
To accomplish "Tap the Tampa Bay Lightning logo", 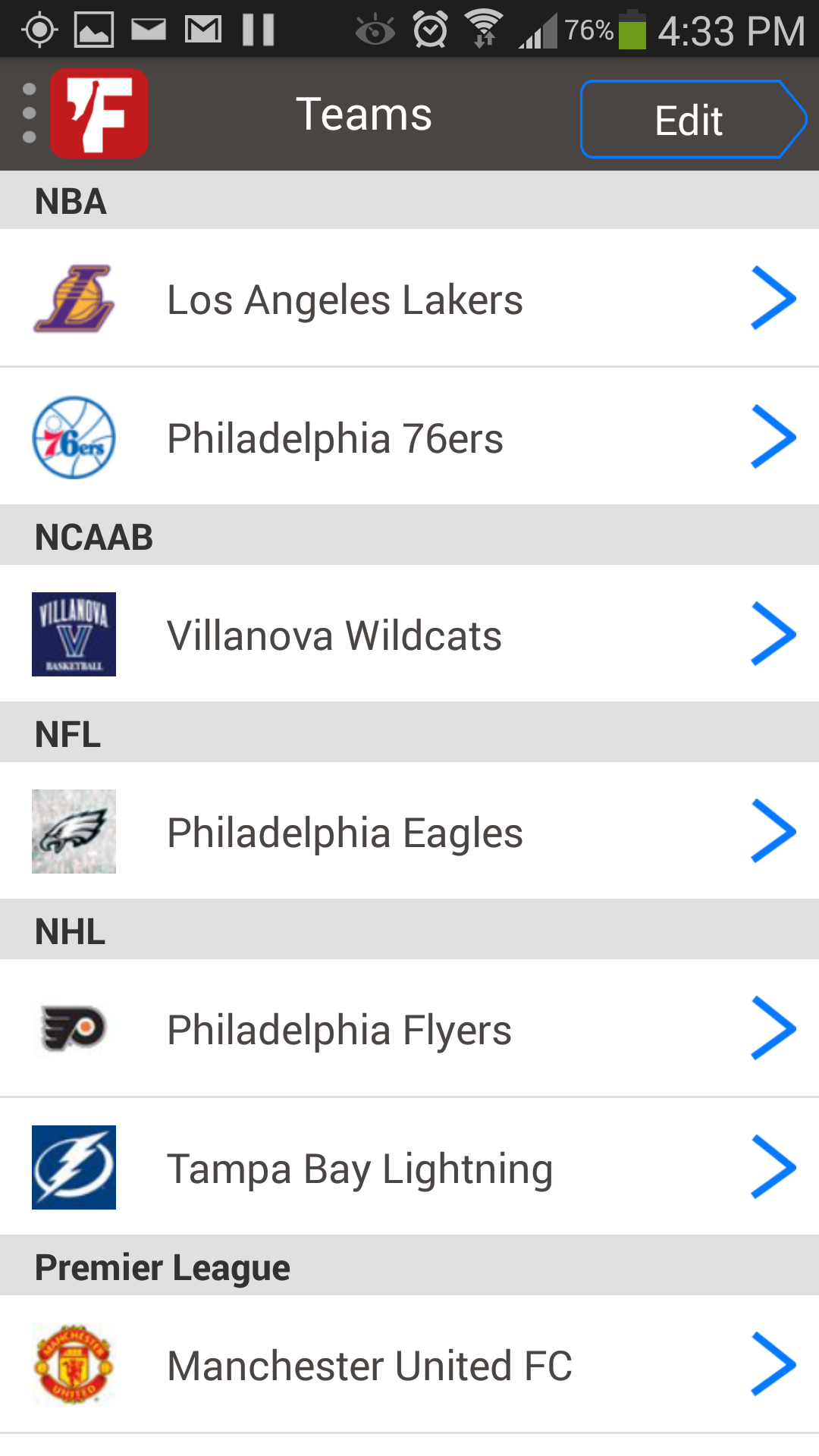I will [74, 1167].
